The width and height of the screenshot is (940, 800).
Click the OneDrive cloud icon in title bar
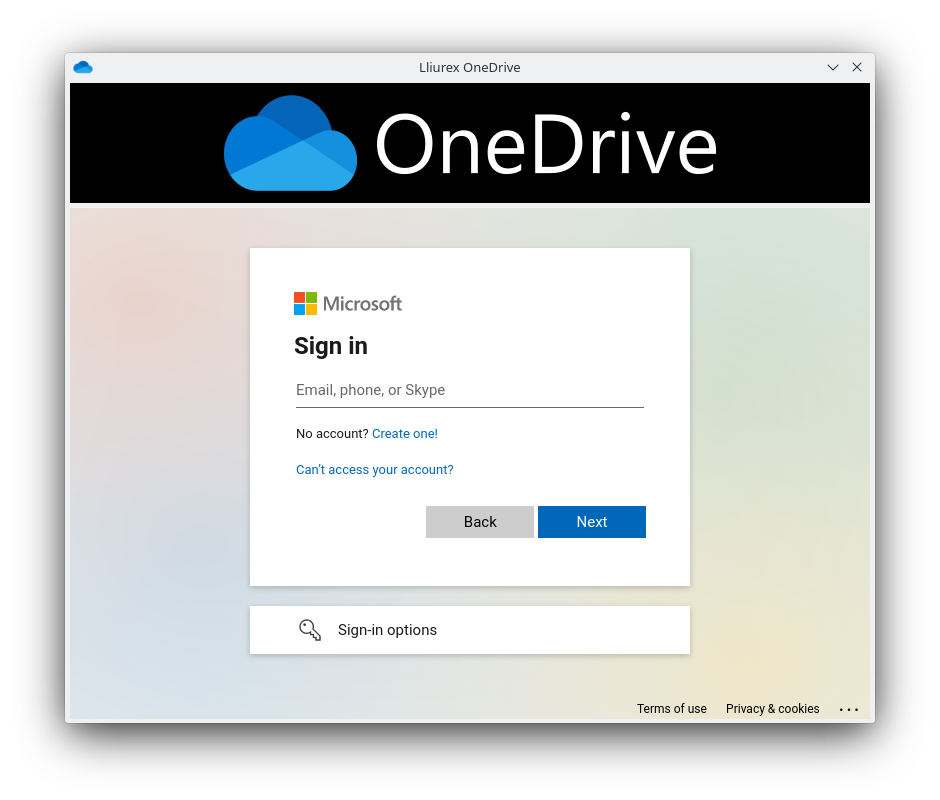click(82, 67)
